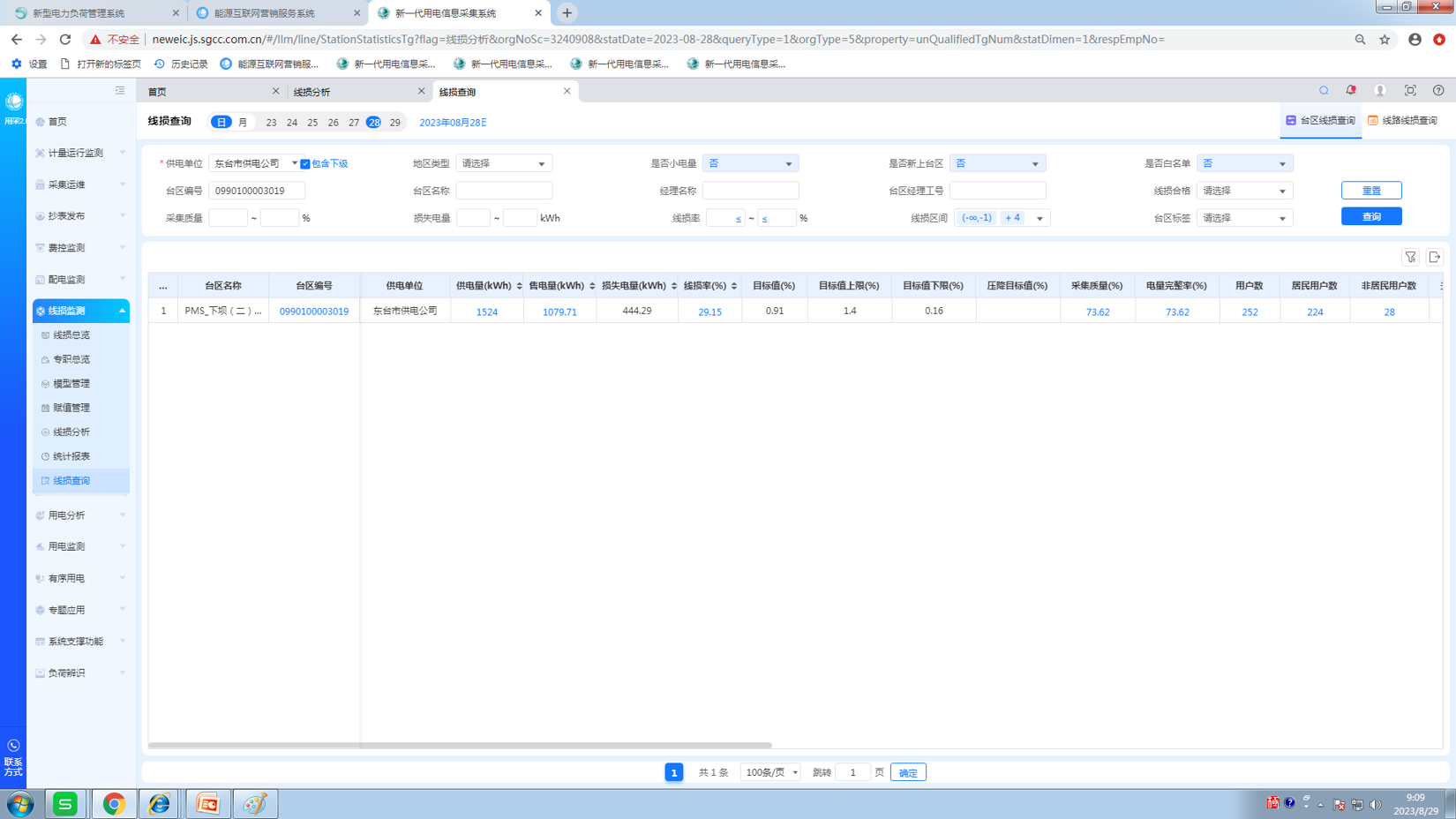The height and width of the screenshot is (819, 1456).
Task: Click the filter icon above the table
Action: (x=1410, y=257)
